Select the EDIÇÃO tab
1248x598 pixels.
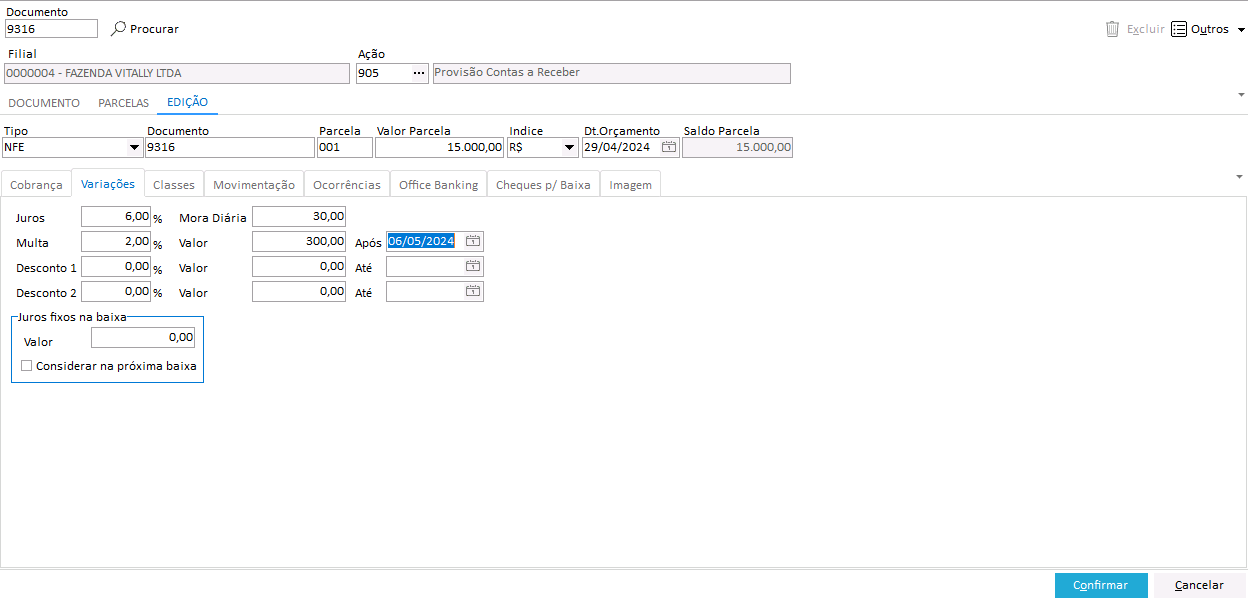[x=188, y=102]
